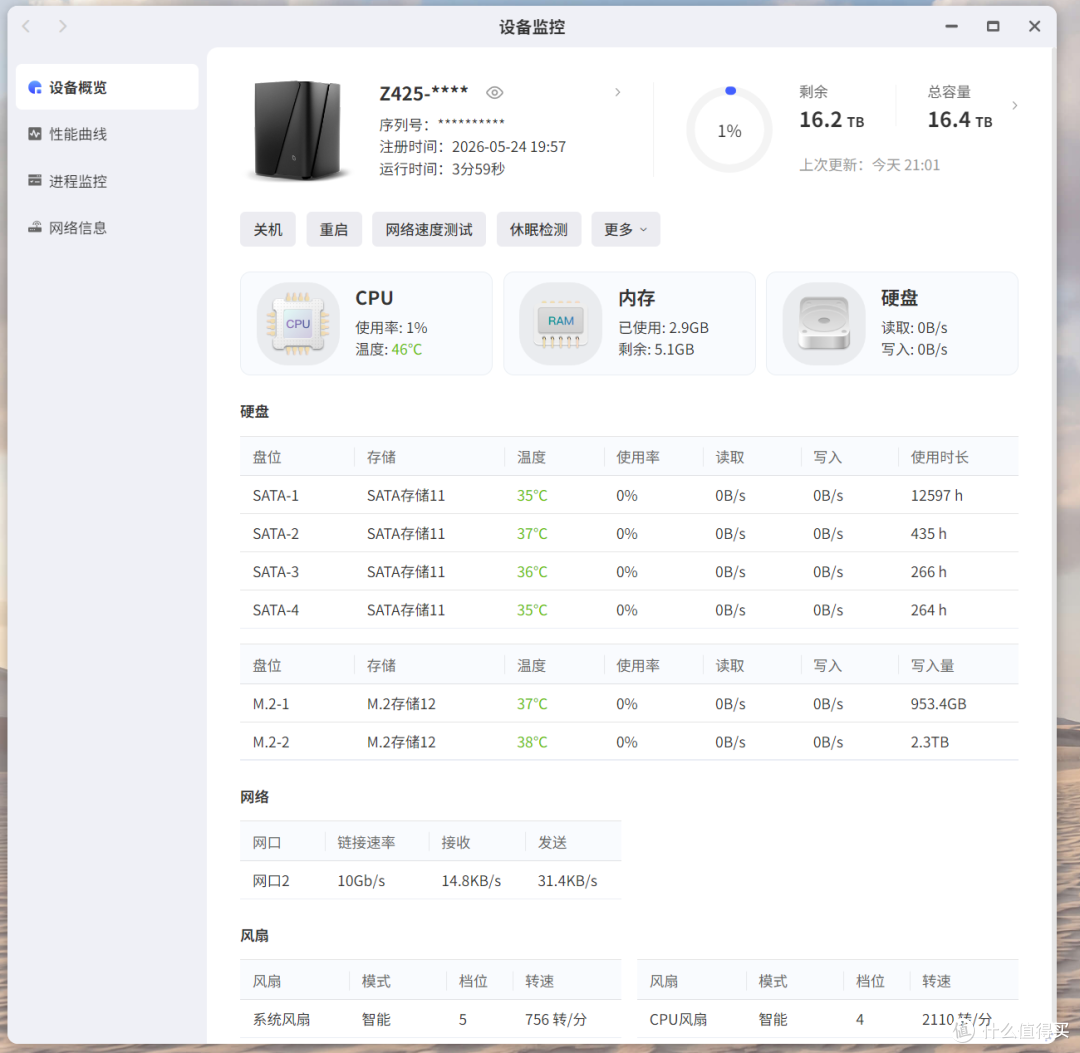Image resolution: width=1080 pixels, height=1053 pixels.
Task: Click 上次更新 today 21:01 text
Action: tap(869, 165)
